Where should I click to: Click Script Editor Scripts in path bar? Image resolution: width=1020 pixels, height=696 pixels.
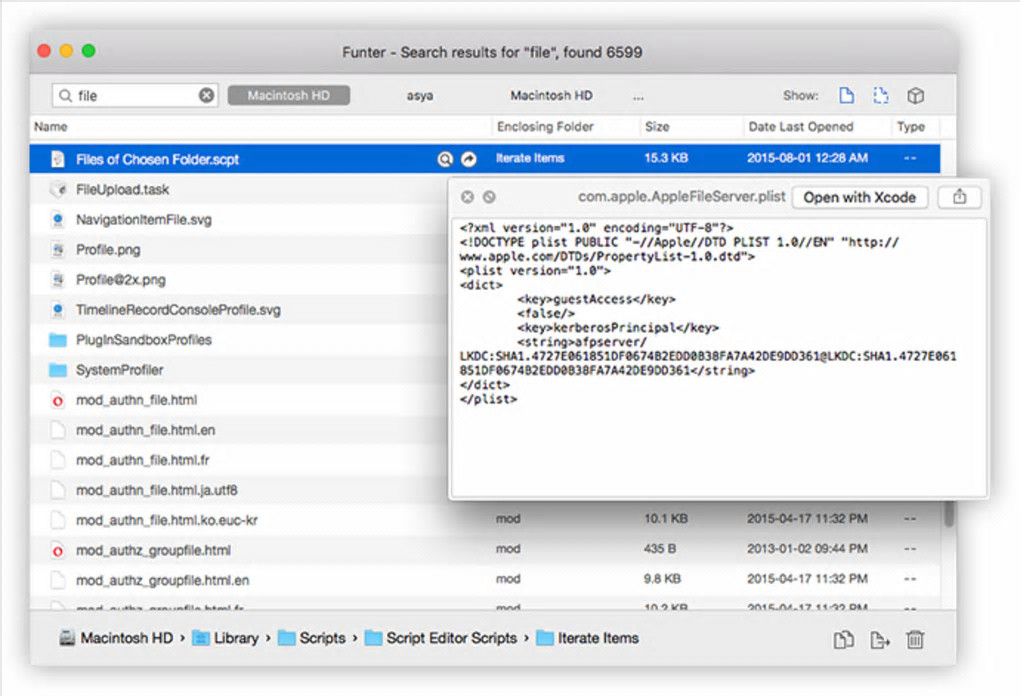click(441, 639)
